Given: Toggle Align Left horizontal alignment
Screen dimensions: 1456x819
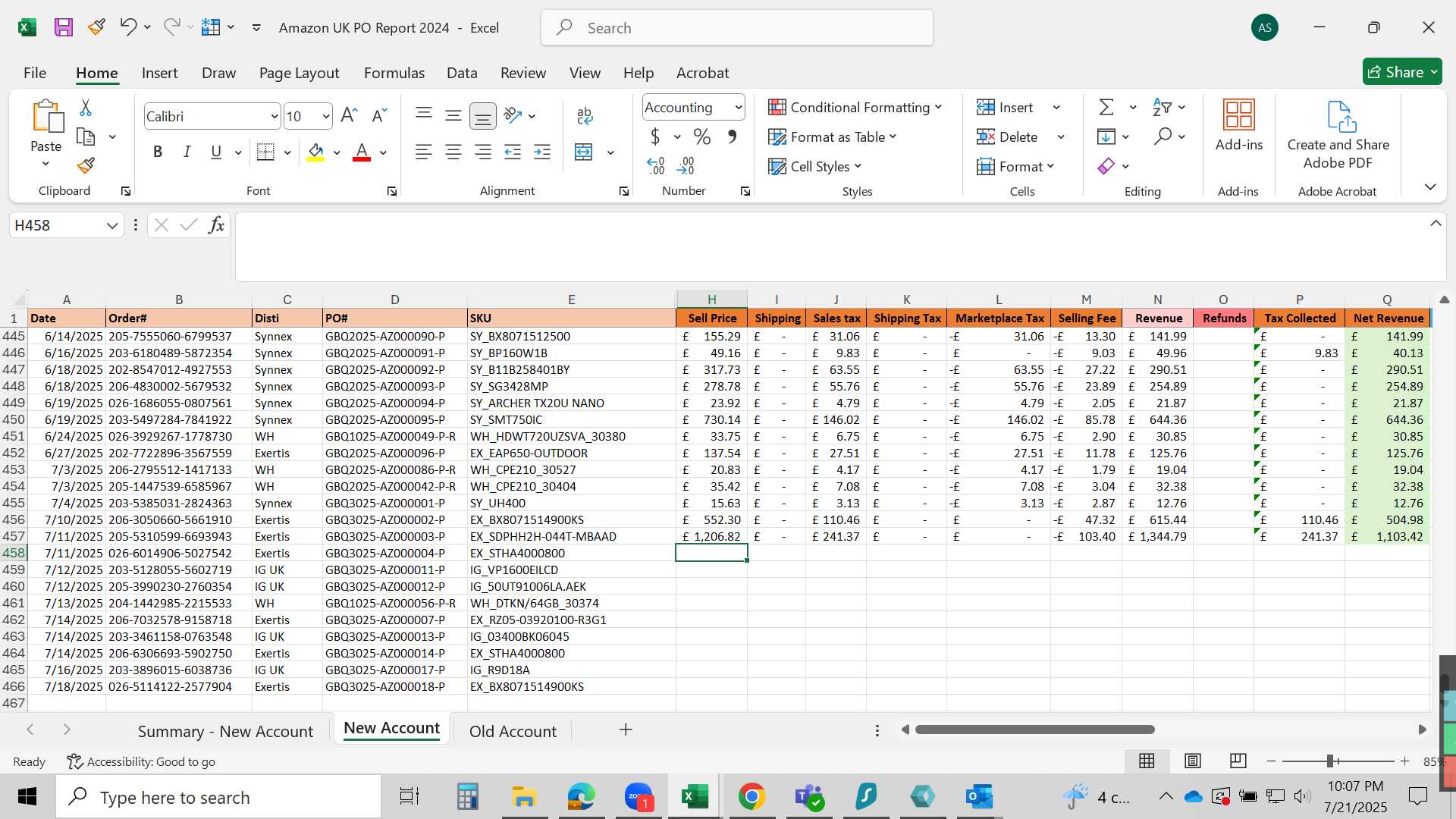Looking at the screenshot, I should coord(424,152).
